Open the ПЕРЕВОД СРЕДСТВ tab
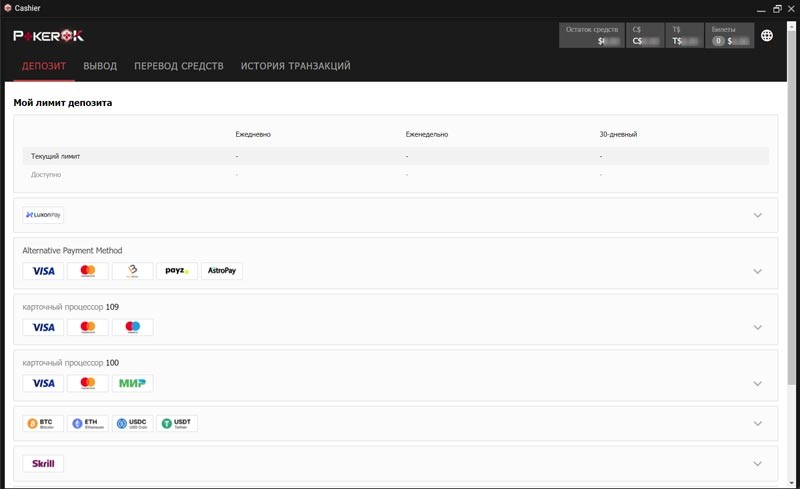This screenshot has height=489, width=800. (x=178, y=66)
